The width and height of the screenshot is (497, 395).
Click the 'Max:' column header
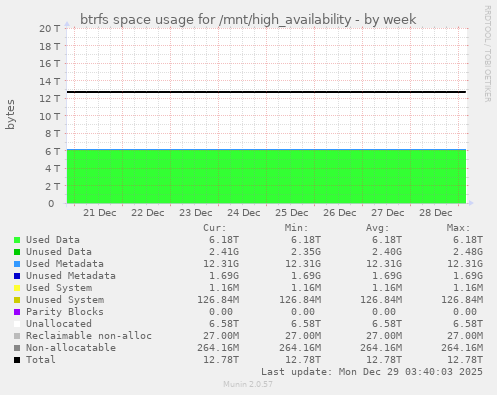tap(459, 228)
